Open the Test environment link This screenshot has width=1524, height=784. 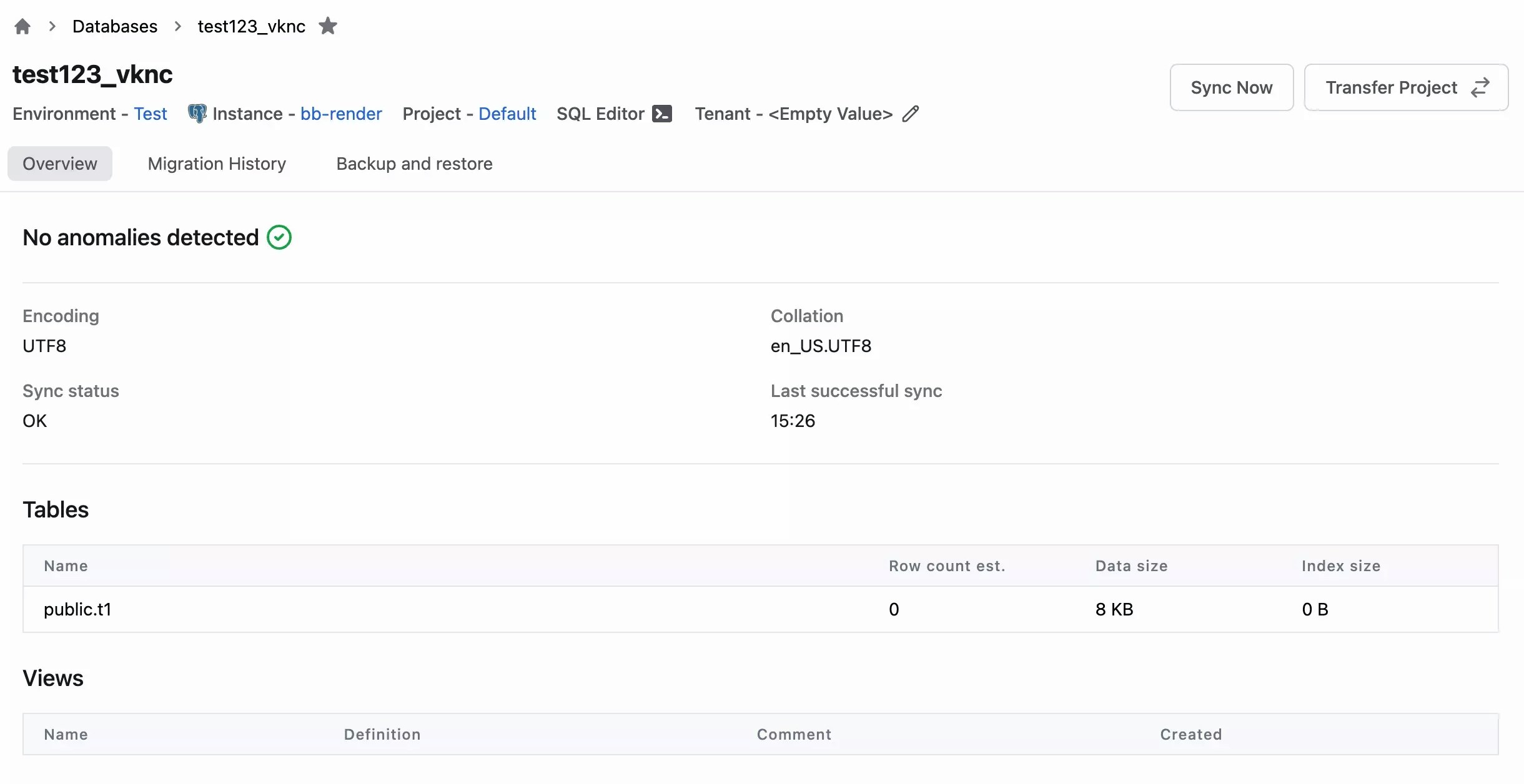[x=151, y=114]
